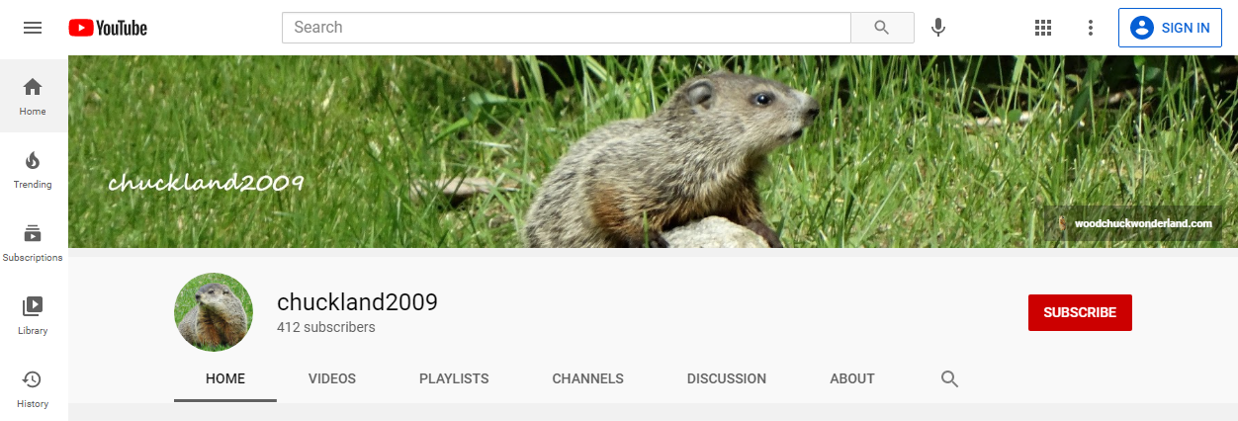Click the YouTube logo
This screenshot has width=1238, height=421.
pos(108,28)
